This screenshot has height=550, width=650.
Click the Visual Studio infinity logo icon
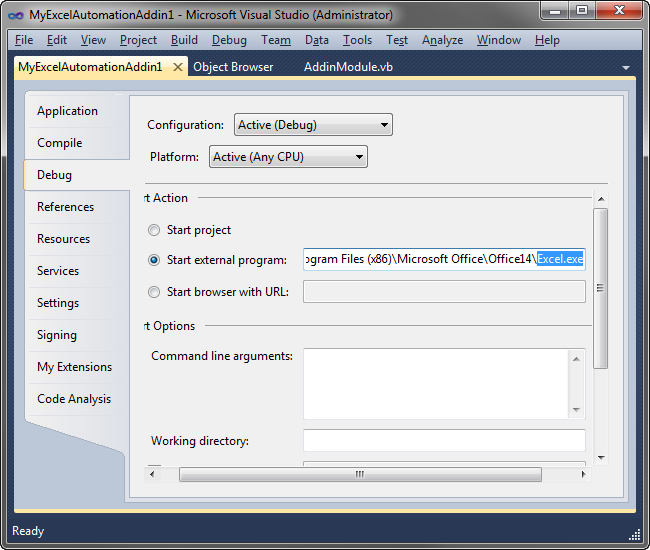(x=16, y=15)
